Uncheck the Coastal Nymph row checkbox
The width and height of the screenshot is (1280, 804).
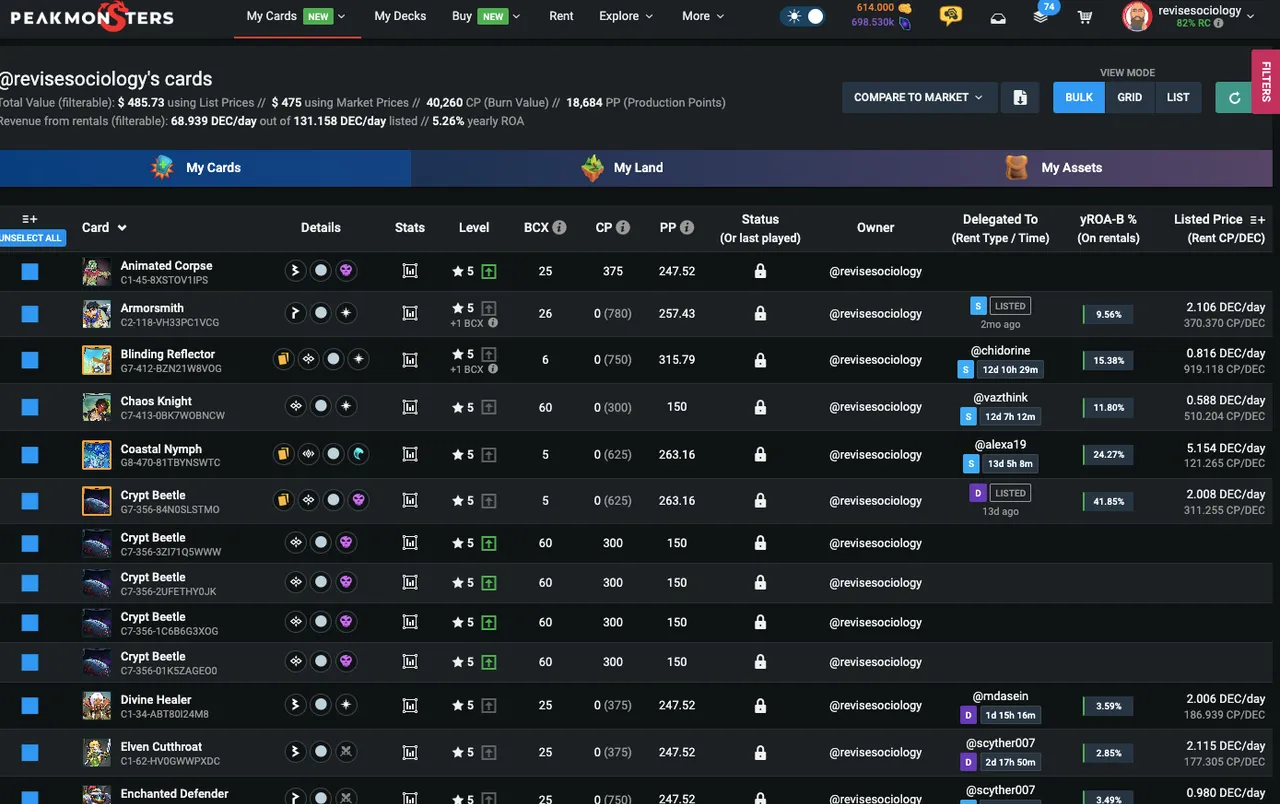tap(30, 454)
